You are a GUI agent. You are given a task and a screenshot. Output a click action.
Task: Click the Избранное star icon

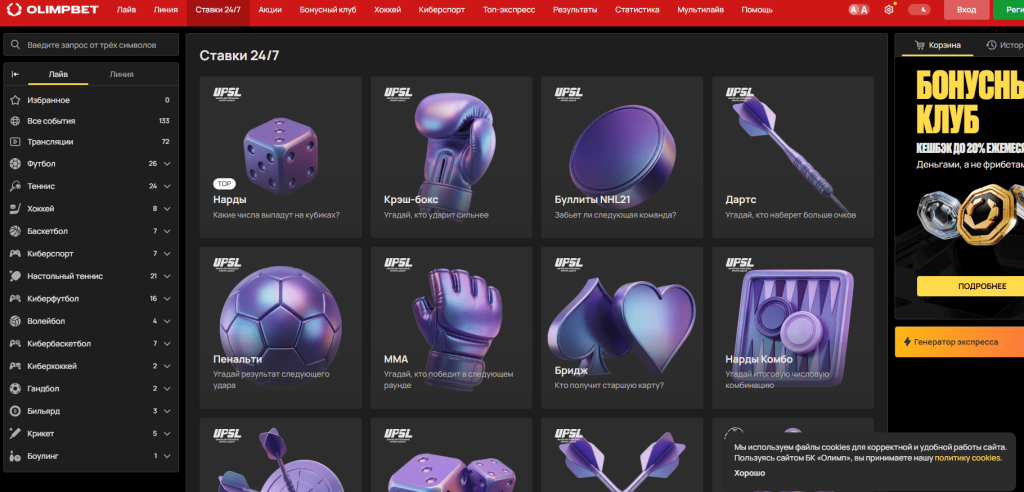[16, 100]
